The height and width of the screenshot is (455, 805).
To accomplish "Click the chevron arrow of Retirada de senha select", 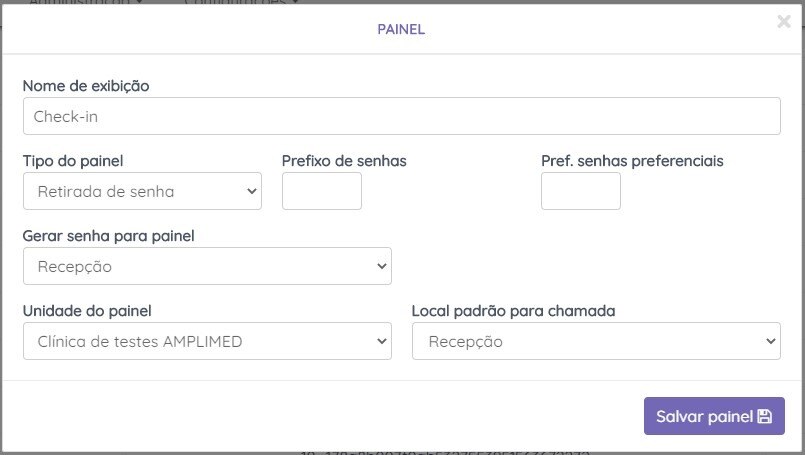I will tap(250, 191).
